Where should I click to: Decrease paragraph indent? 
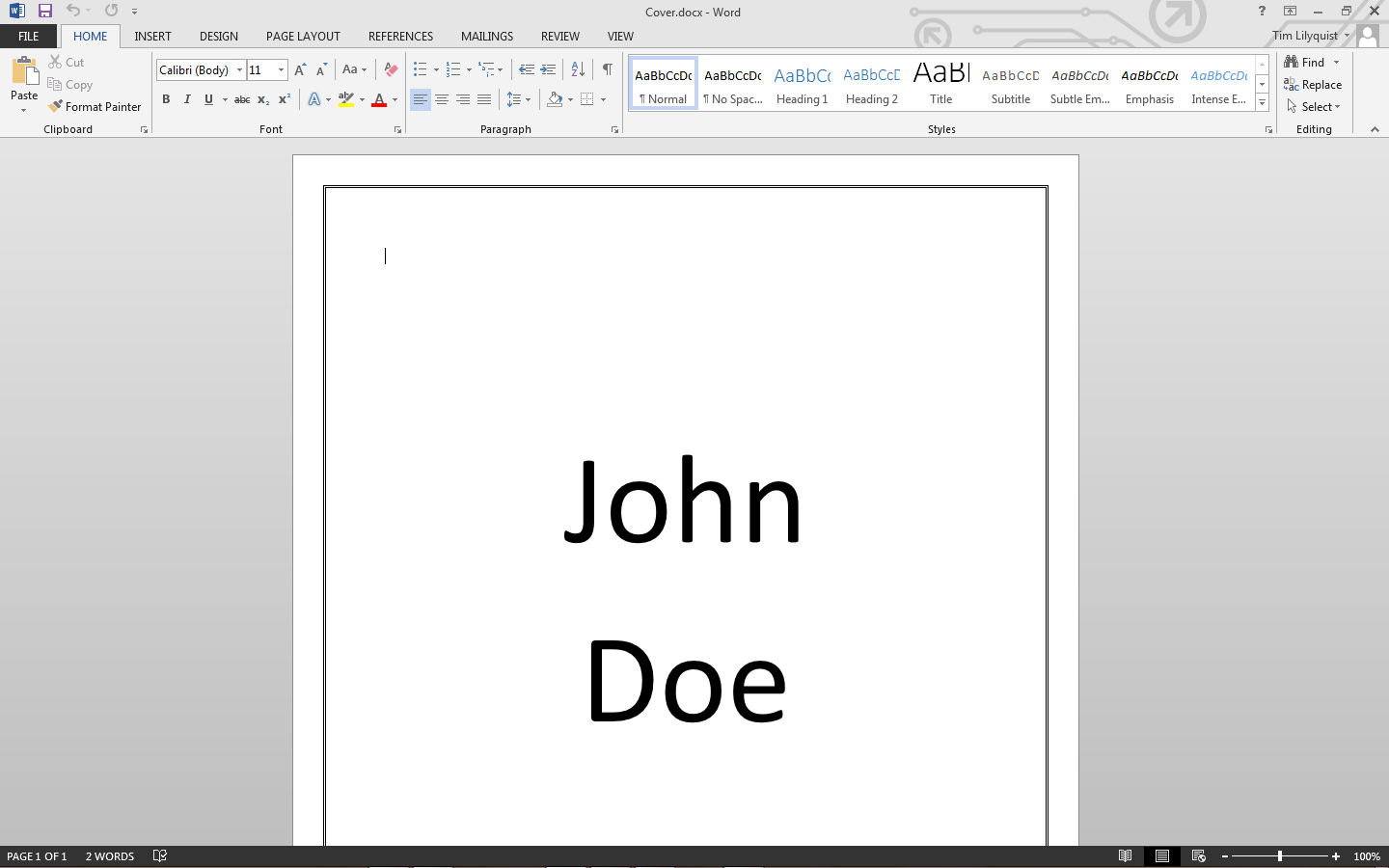coord(527,69)
